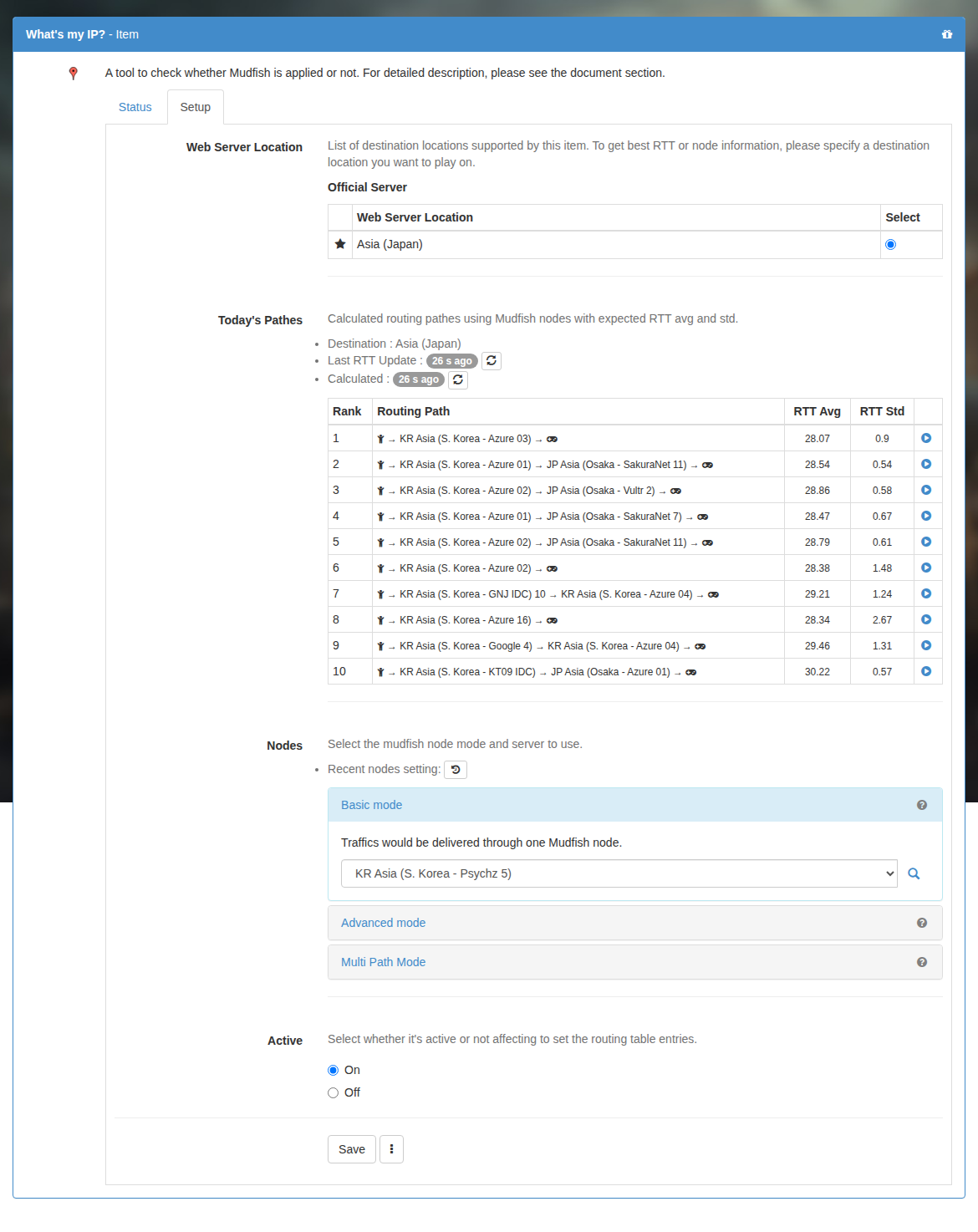Image resolution: width=978 pixels, height=1232 pixels.
Task: Click the gift icon in the header
Action: (x=947, y=34)
